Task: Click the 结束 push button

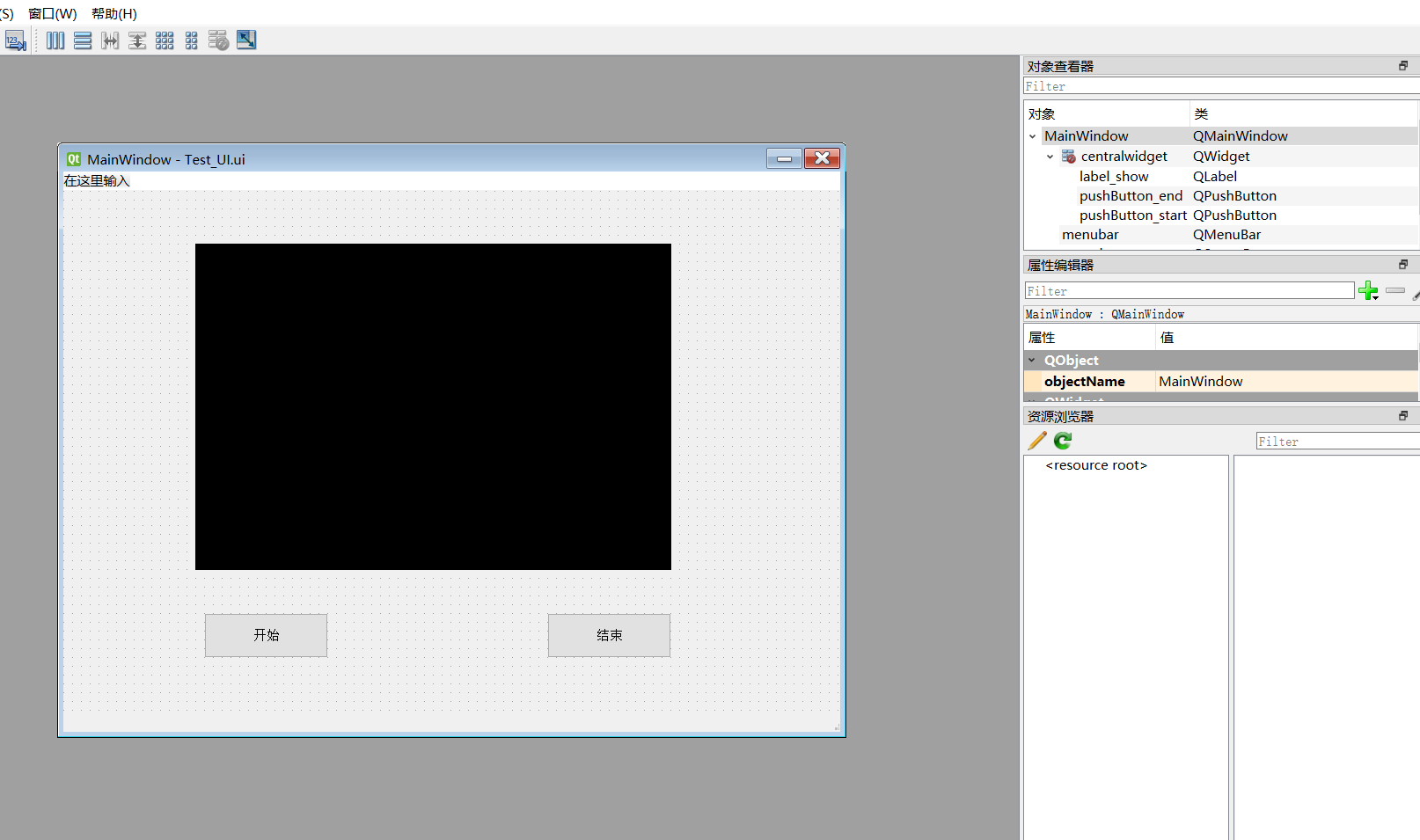Action: pos(609,635)
